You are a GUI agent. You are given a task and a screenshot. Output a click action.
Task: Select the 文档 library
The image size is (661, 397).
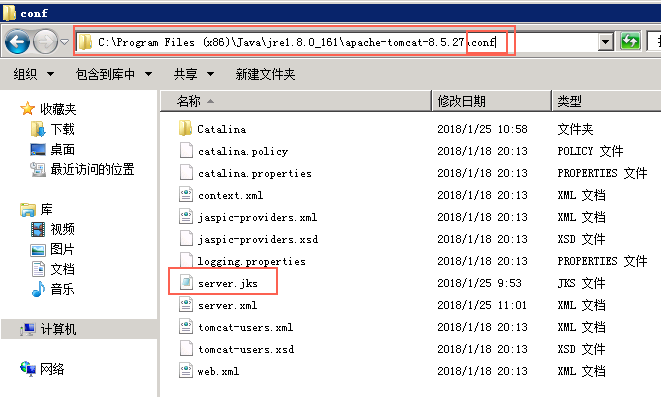62,269
